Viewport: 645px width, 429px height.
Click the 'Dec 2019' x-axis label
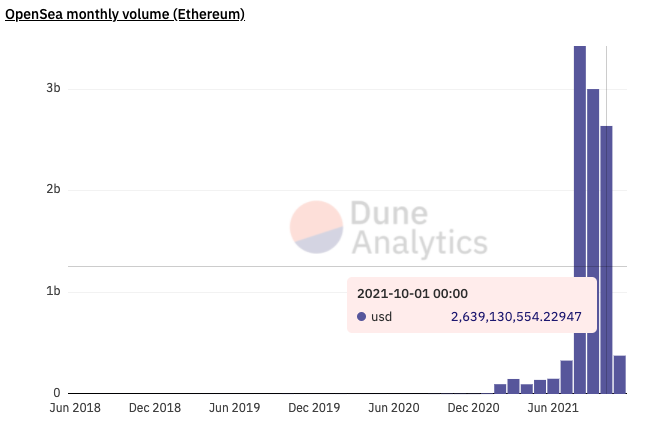point(314,408)
